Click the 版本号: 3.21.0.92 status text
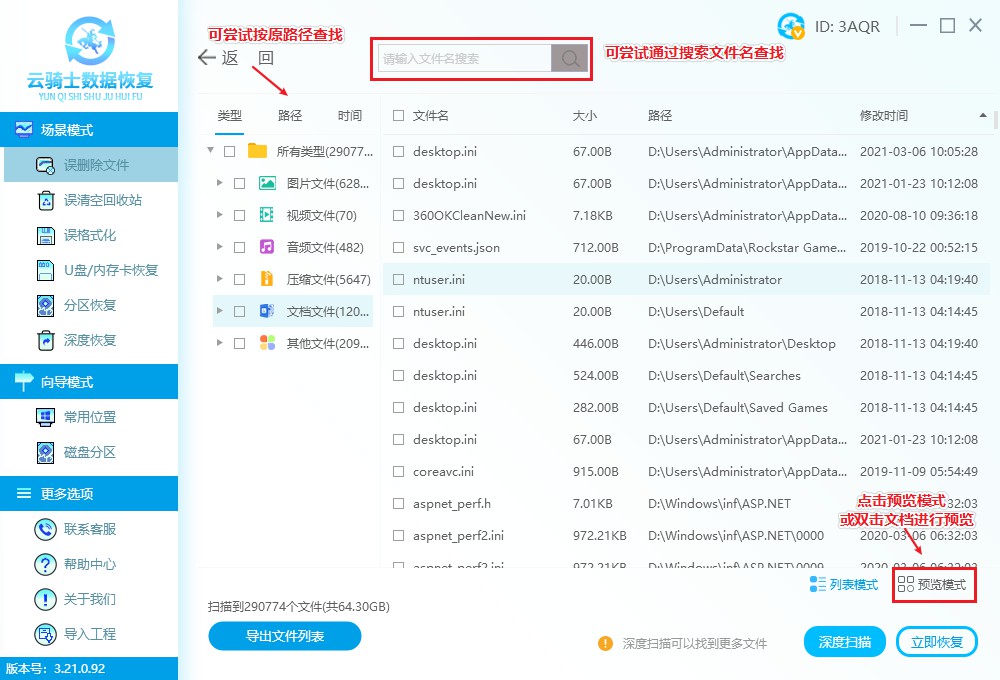Screen dimensions: 1000x680 (x=55, y=669)
